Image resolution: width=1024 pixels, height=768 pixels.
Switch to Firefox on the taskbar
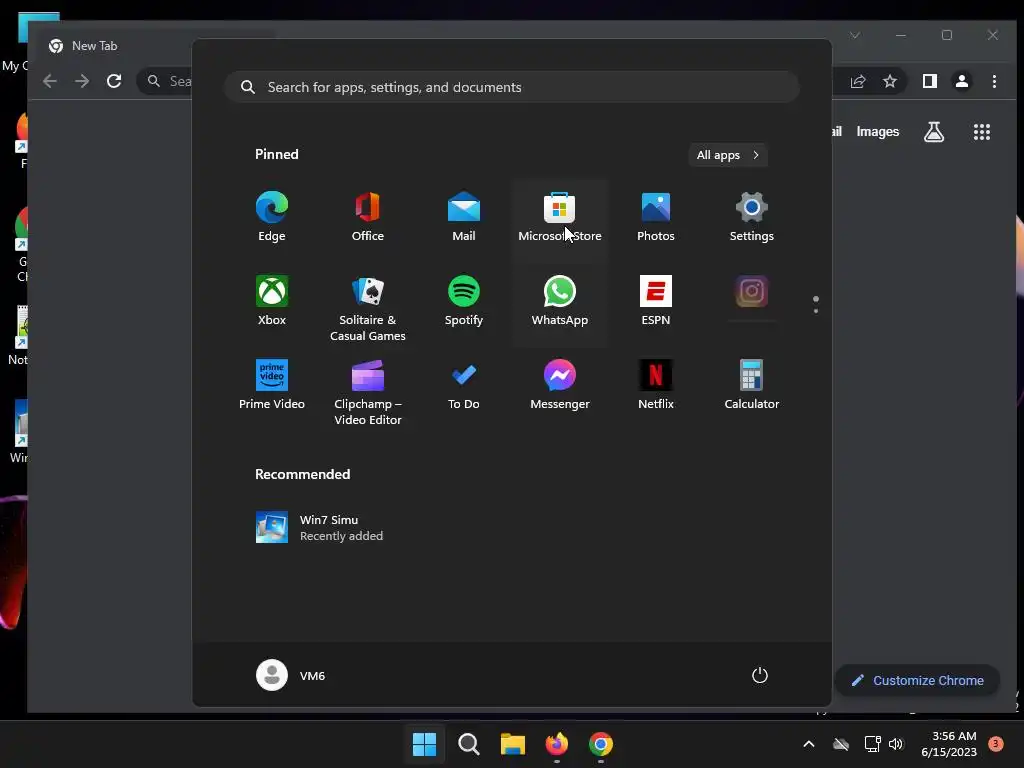[556, 743]
